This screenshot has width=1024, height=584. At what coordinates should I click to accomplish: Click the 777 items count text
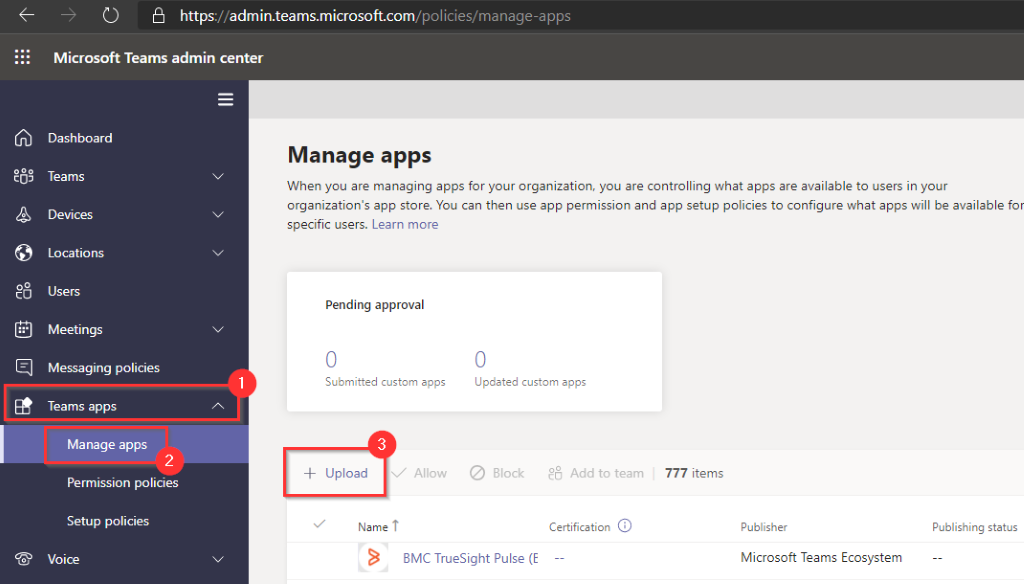694,473
